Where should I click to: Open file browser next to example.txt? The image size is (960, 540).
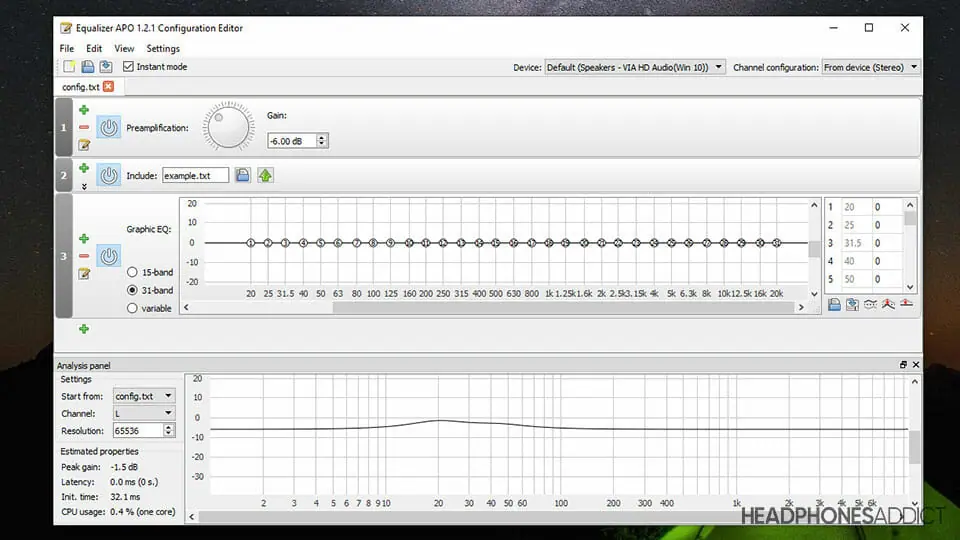(x=243, y=176)
